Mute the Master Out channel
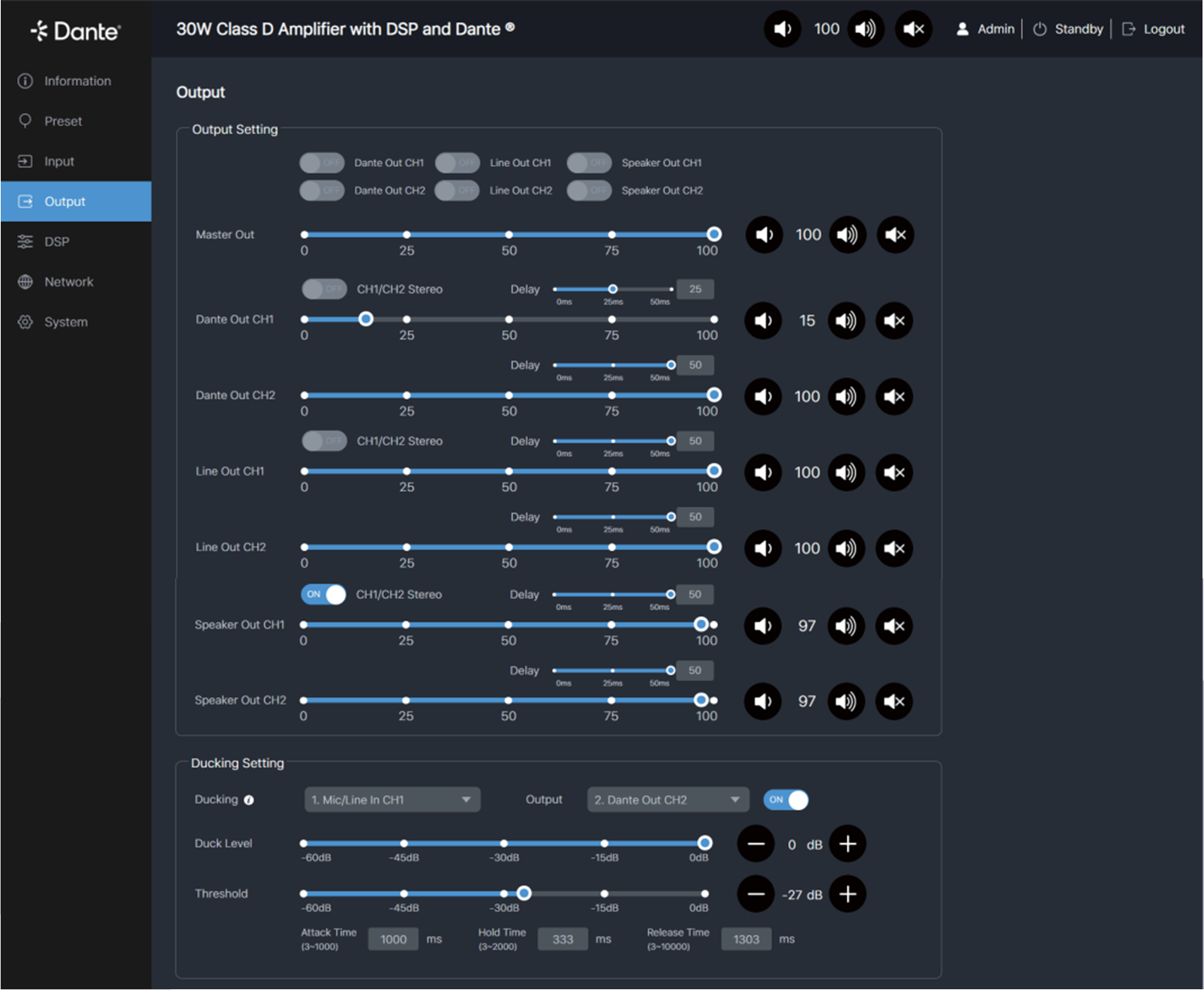 [895, 235]
